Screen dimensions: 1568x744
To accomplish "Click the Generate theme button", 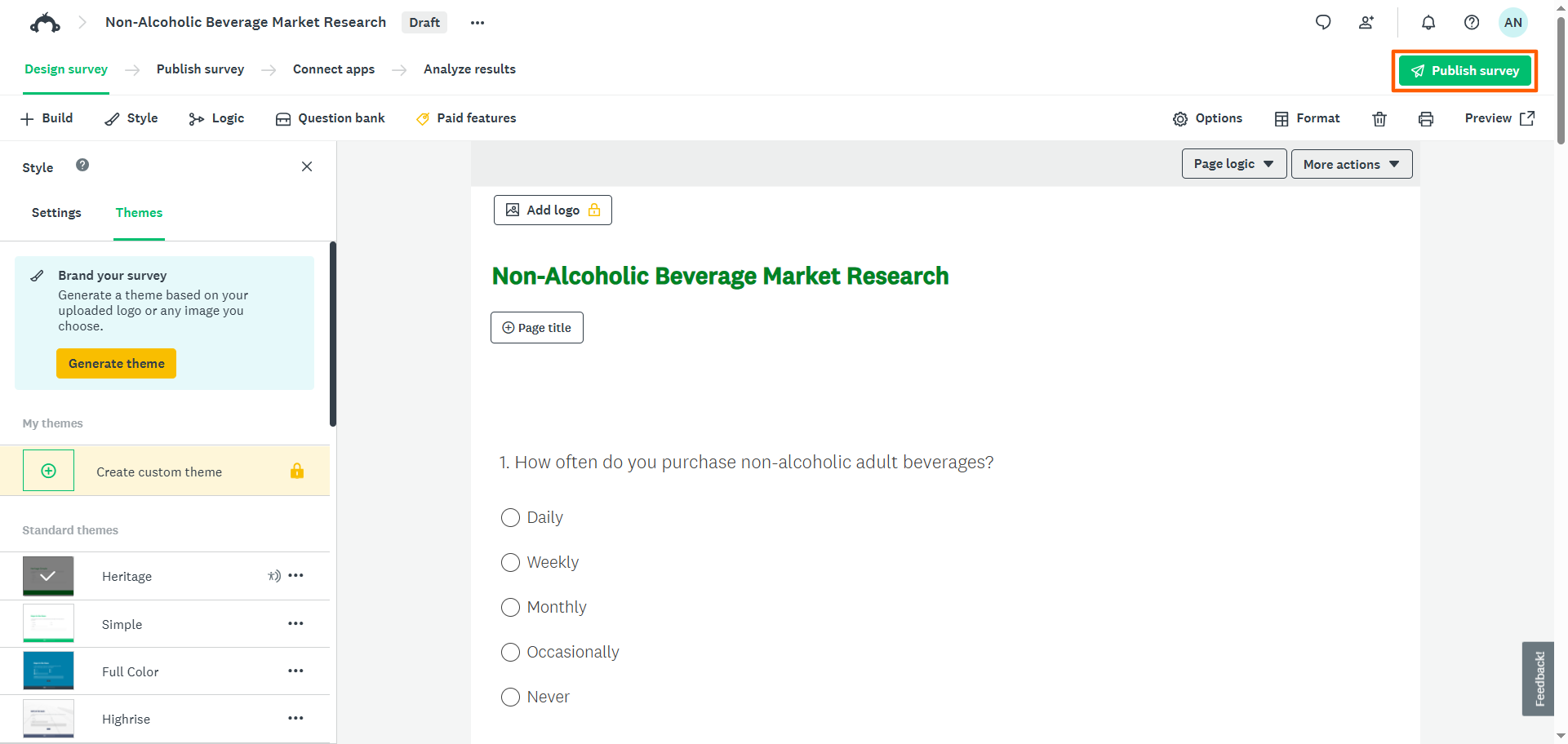I will [116, 364].
